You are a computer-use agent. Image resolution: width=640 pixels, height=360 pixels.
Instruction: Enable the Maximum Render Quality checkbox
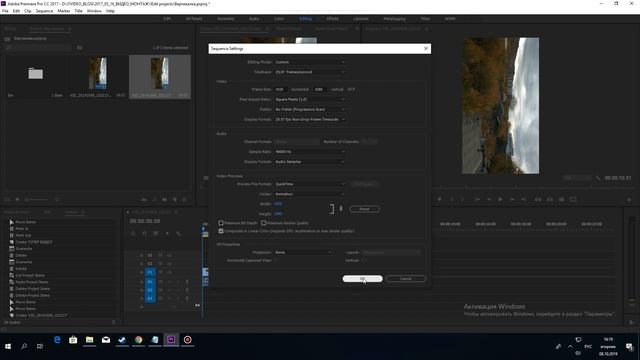(263, 223)
